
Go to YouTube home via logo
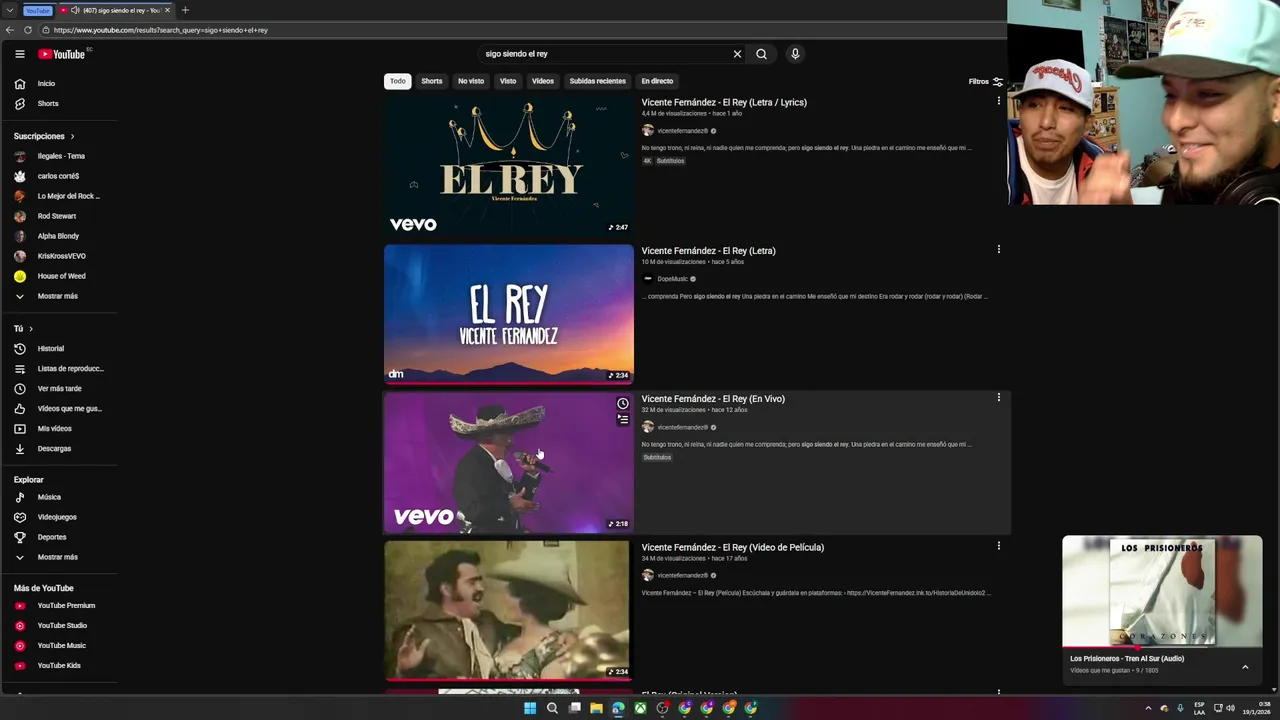tap(62, 54)
